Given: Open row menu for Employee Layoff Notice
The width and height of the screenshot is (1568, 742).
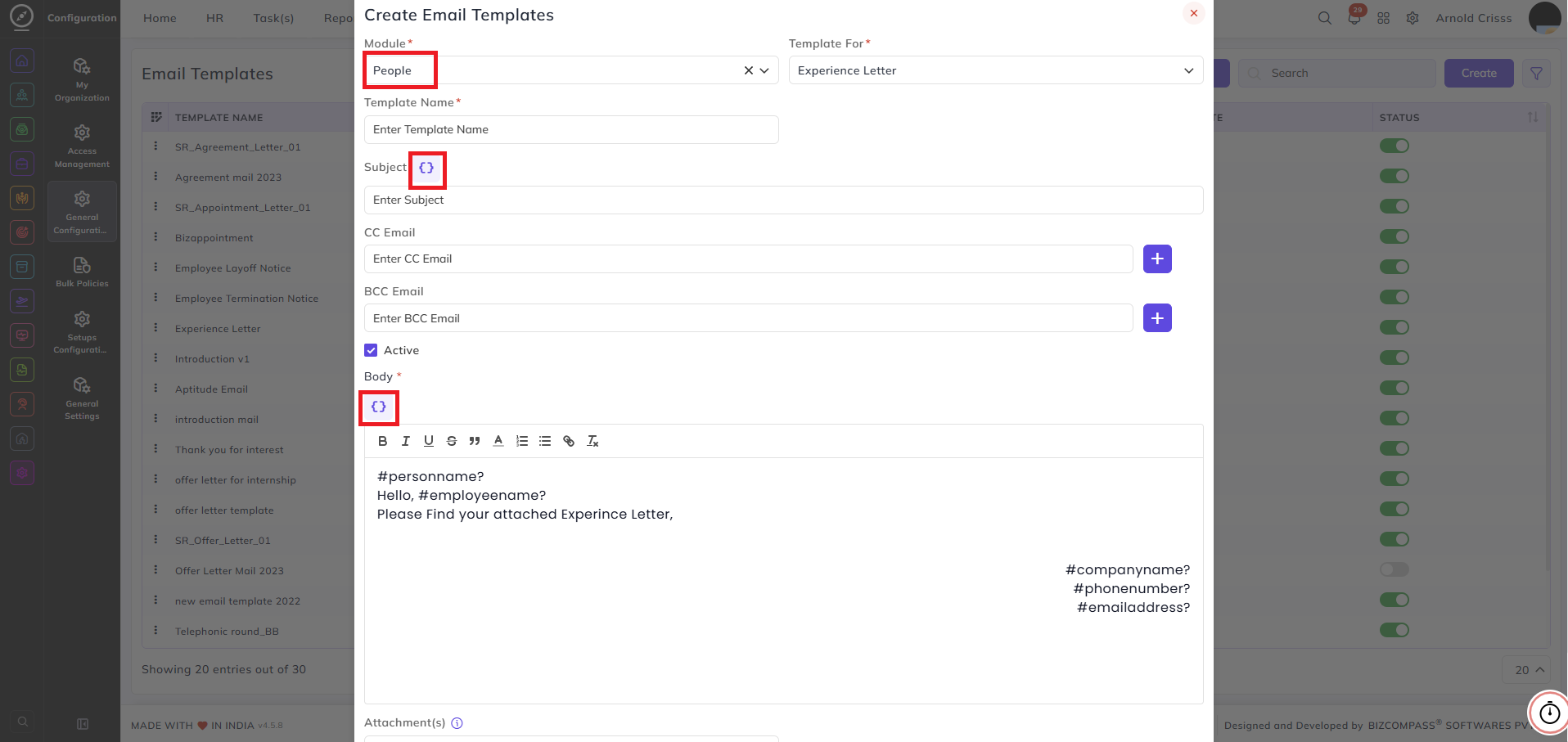Looking at the screenshot, I should click(x=155, y=267).
